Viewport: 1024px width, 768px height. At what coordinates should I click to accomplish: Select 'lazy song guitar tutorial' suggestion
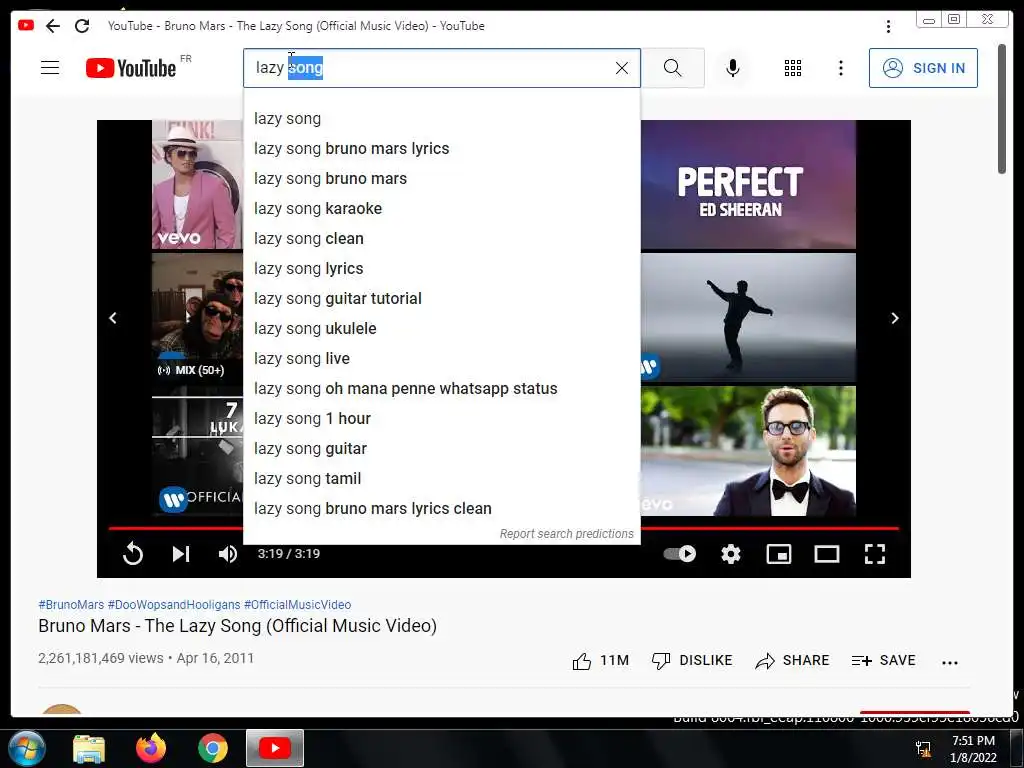click(441, 299)
